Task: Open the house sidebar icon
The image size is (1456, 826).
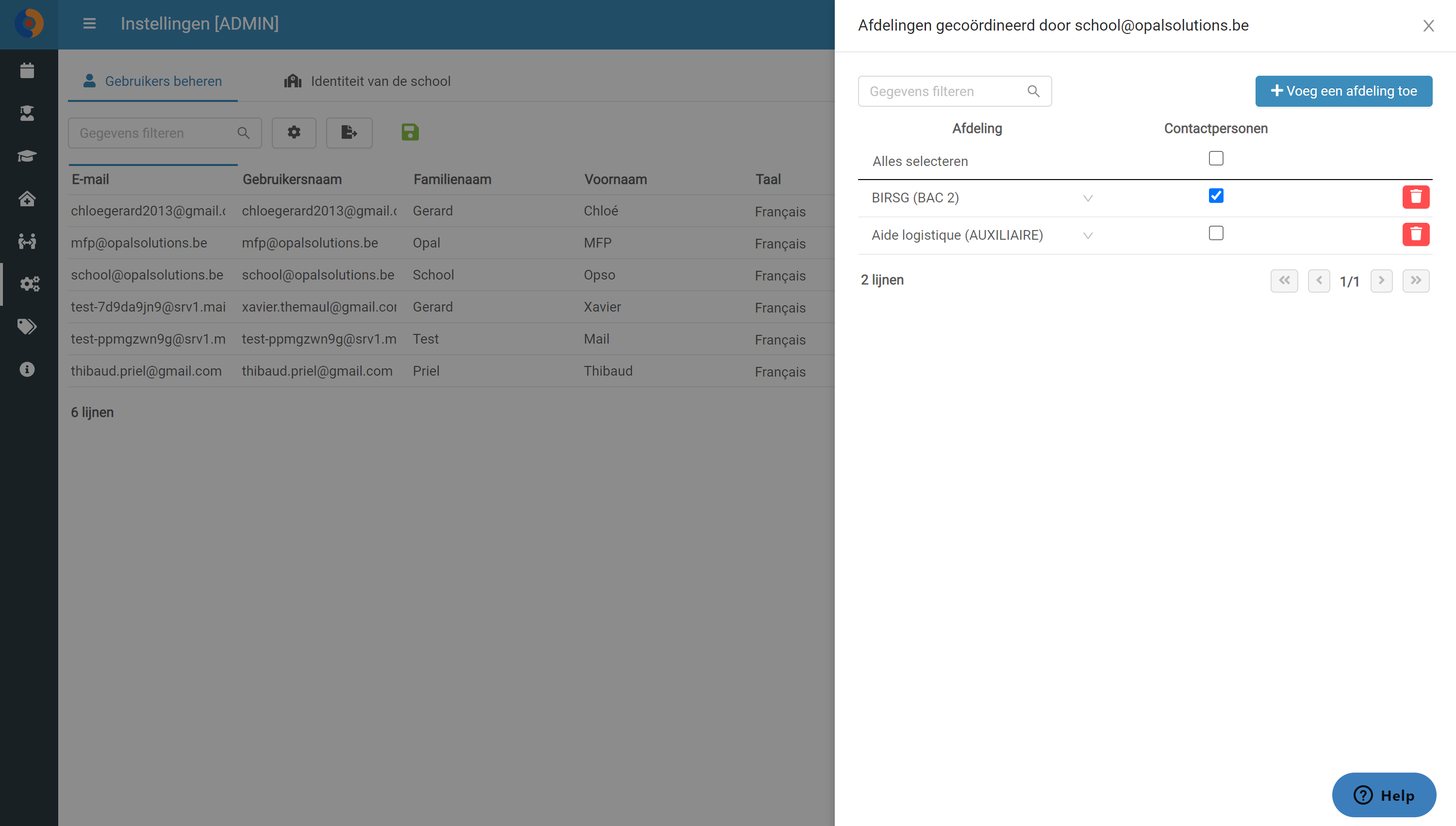Action: pos(27,198)
